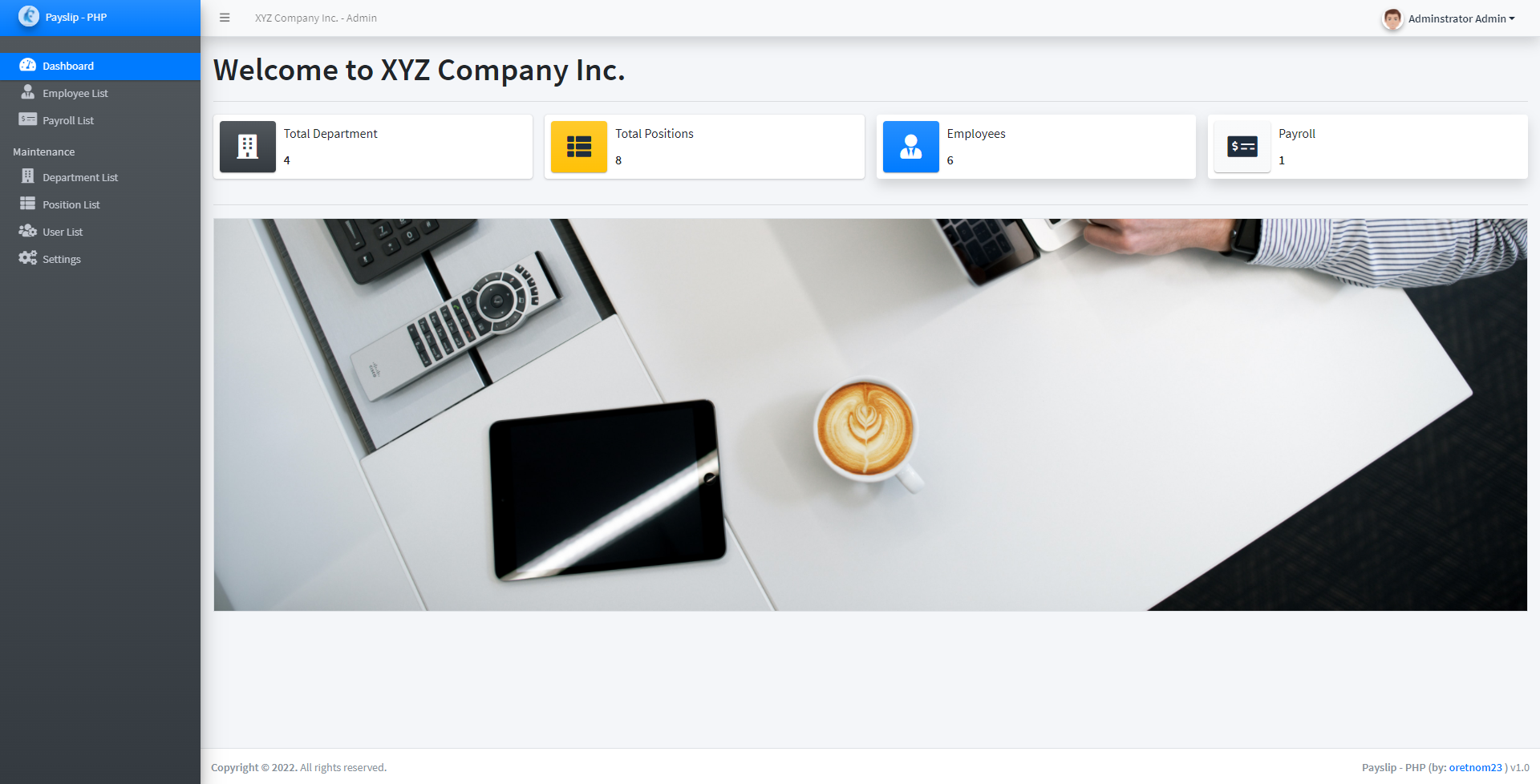Toggle the sidebar with hamburger icon
This screenshot has width=1540, height=784.
pyautogui.click(x=225, y=18)
